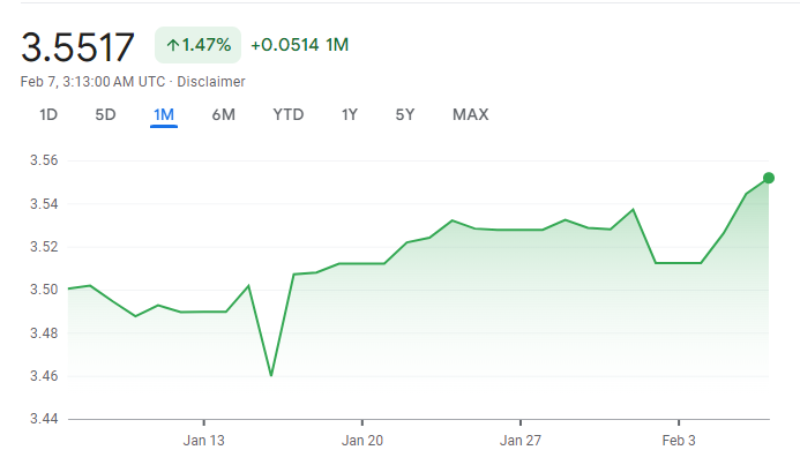Click the Jan 13 axis date label

tap(204, 440)
